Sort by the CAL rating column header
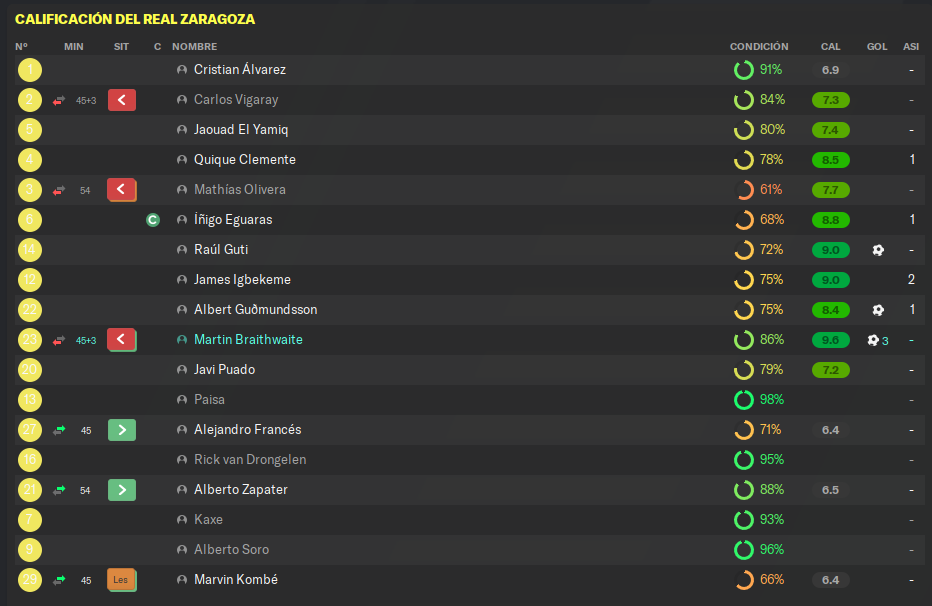The image size is (932, 606). 830,46
